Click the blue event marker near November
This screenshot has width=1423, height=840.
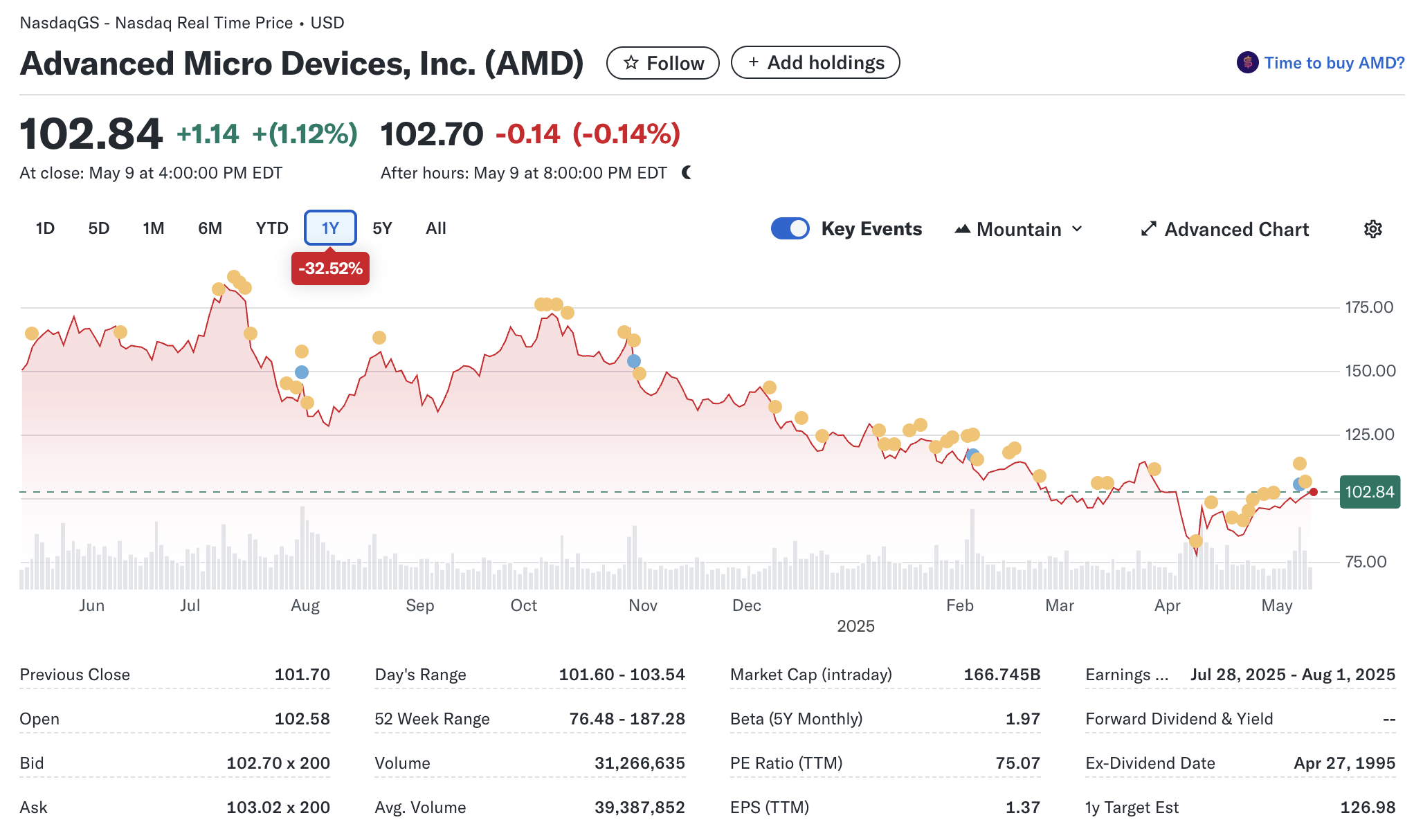[634, 361]
